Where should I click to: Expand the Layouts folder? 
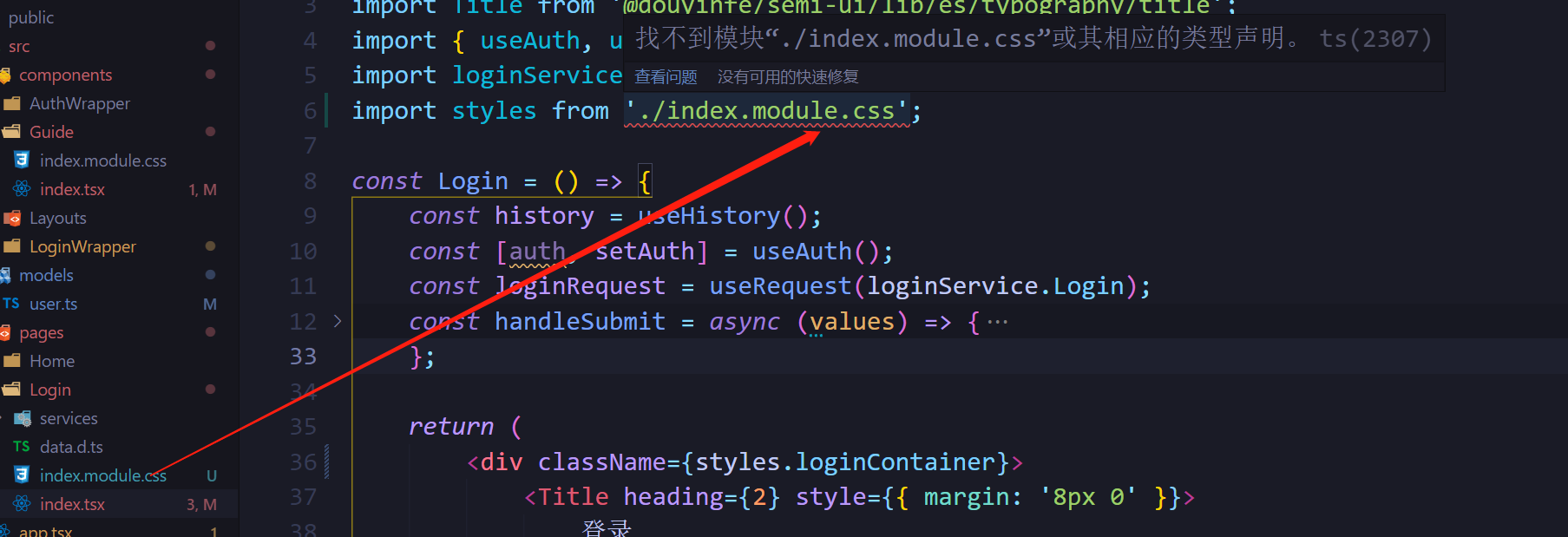[58, 218]
